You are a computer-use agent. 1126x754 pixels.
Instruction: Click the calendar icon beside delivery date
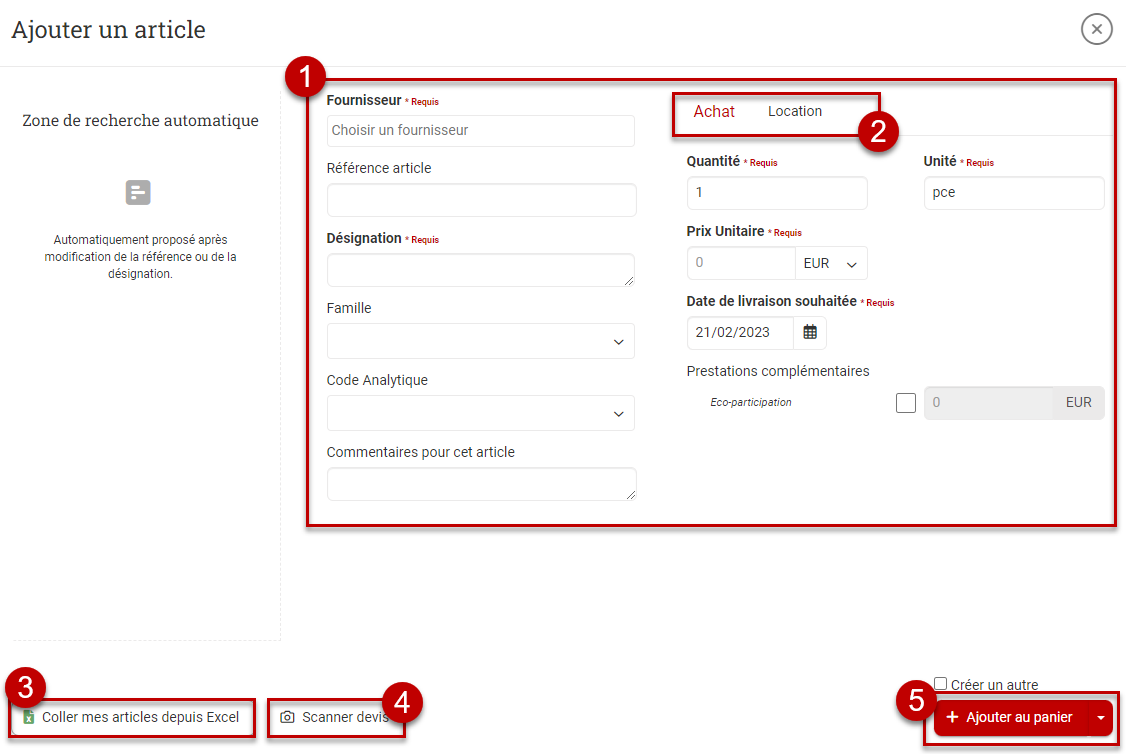810,332
